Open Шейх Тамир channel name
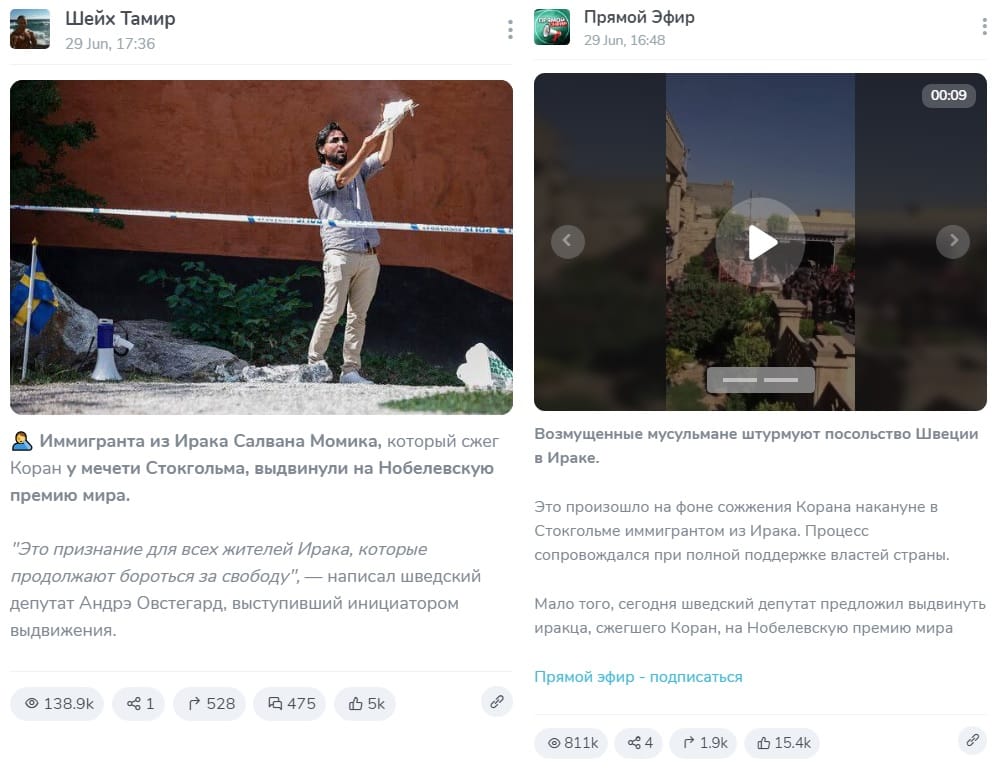1002x768 pixels. (x=120, y=19)
